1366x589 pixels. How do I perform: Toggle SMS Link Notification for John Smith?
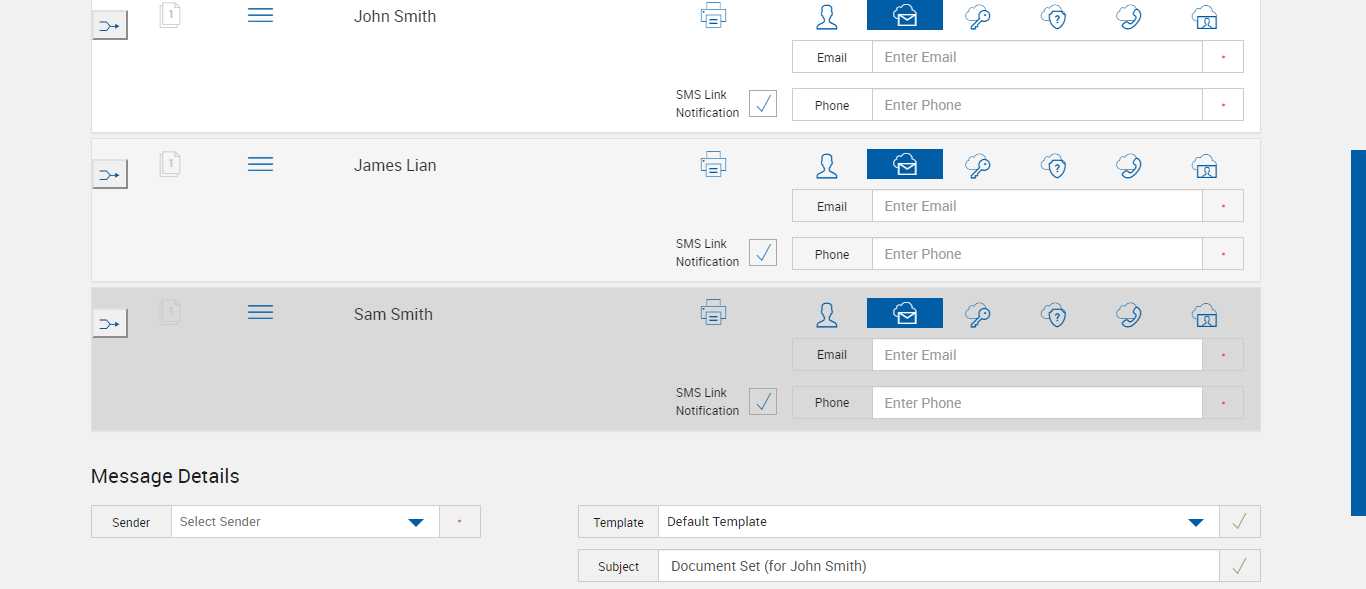coord(763,103)
